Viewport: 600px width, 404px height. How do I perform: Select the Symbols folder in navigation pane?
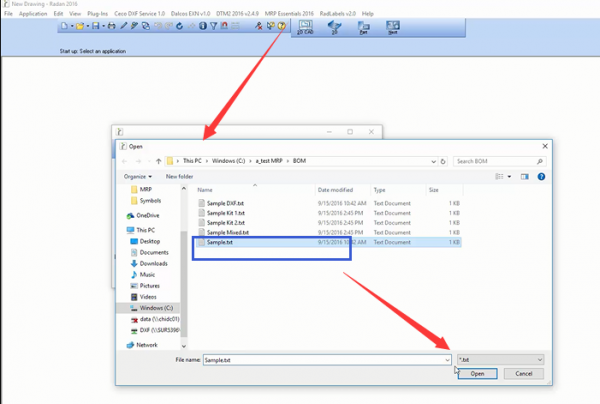pos(150,200)
